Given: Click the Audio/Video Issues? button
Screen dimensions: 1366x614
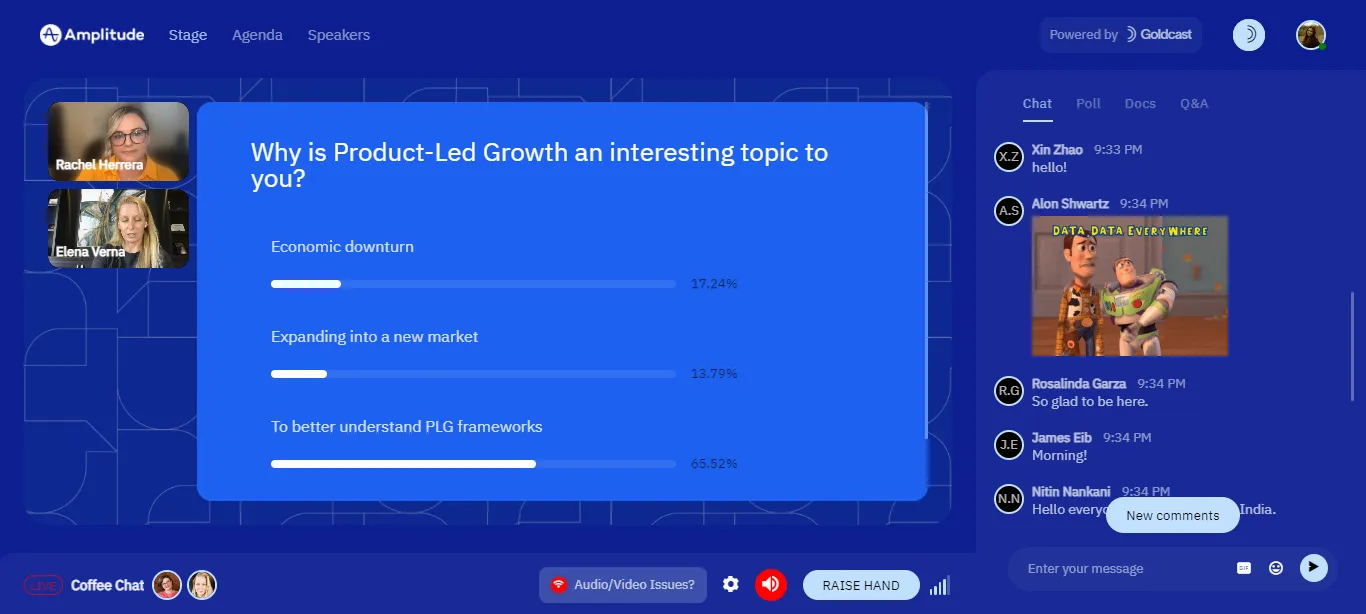Looking at the screenshot, I should tap(623, 585).
